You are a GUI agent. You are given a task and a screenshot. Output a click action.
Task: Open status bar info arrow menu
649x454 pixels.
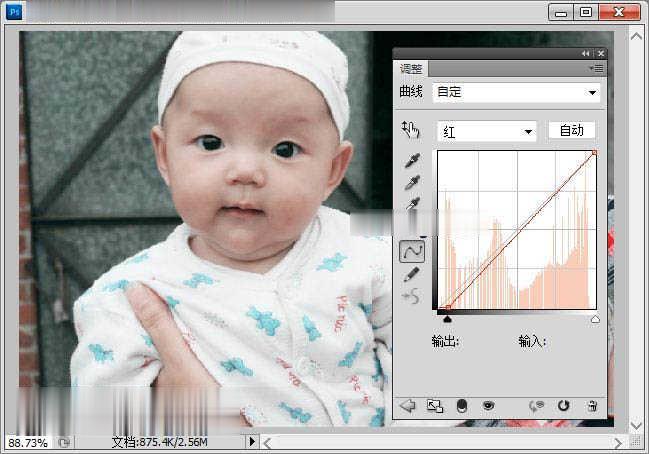coord(252,442)
